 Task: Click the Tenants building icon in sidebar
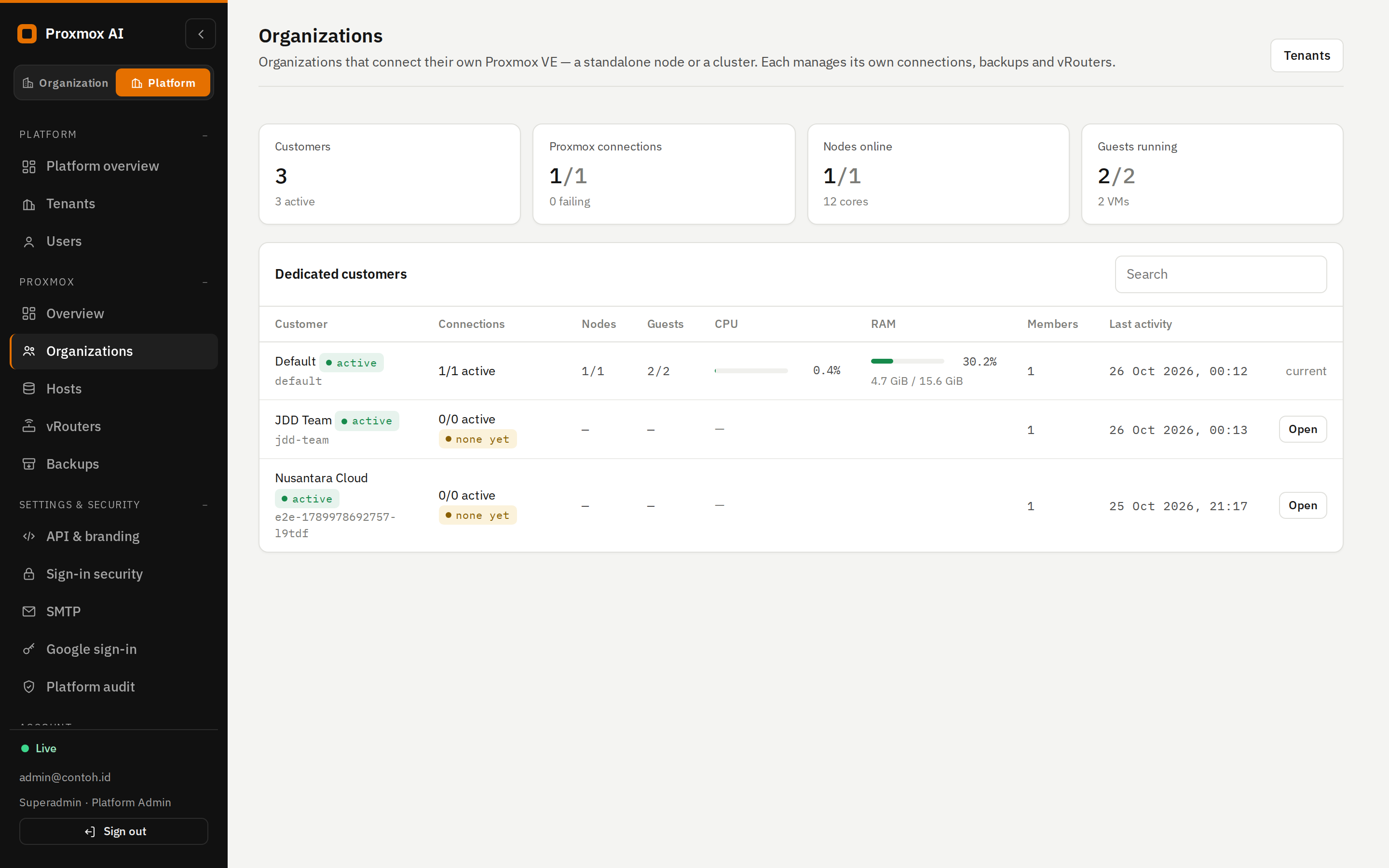click(x=29, y=204)
